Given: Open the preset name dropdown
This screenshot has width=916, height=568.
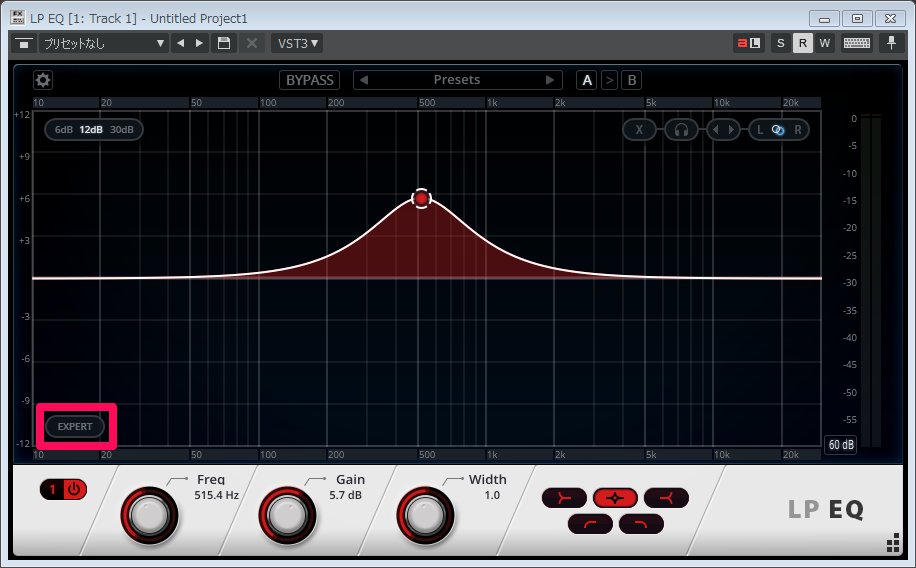Looking at the screenshot, I should (x=103, y=43).
